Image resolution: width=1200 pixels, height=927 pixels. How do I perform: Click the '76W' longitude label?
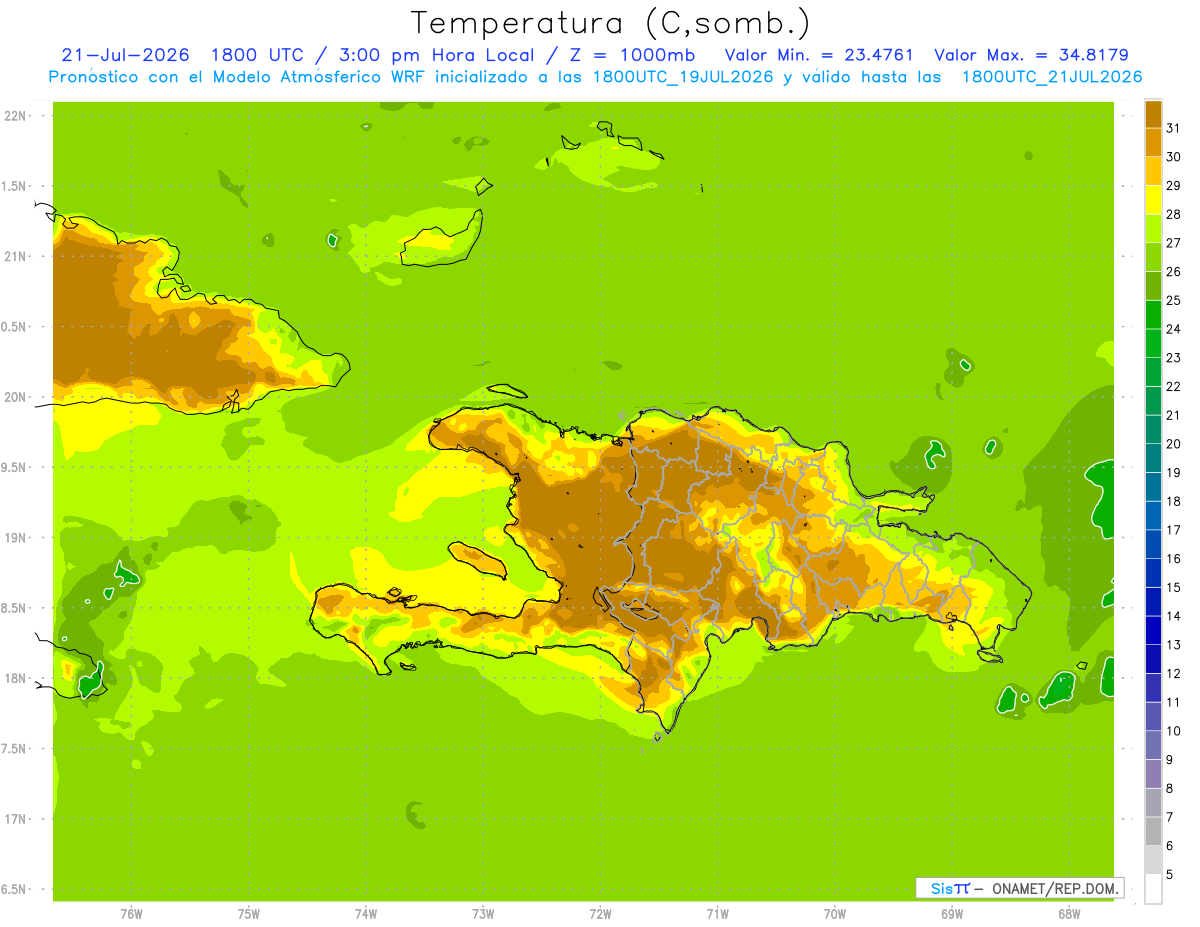(x=131, y=913)
